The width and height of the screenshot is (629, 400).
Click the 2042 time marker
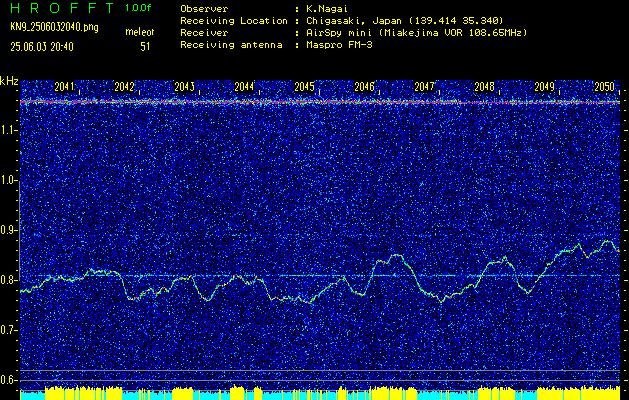click(124, 87)
